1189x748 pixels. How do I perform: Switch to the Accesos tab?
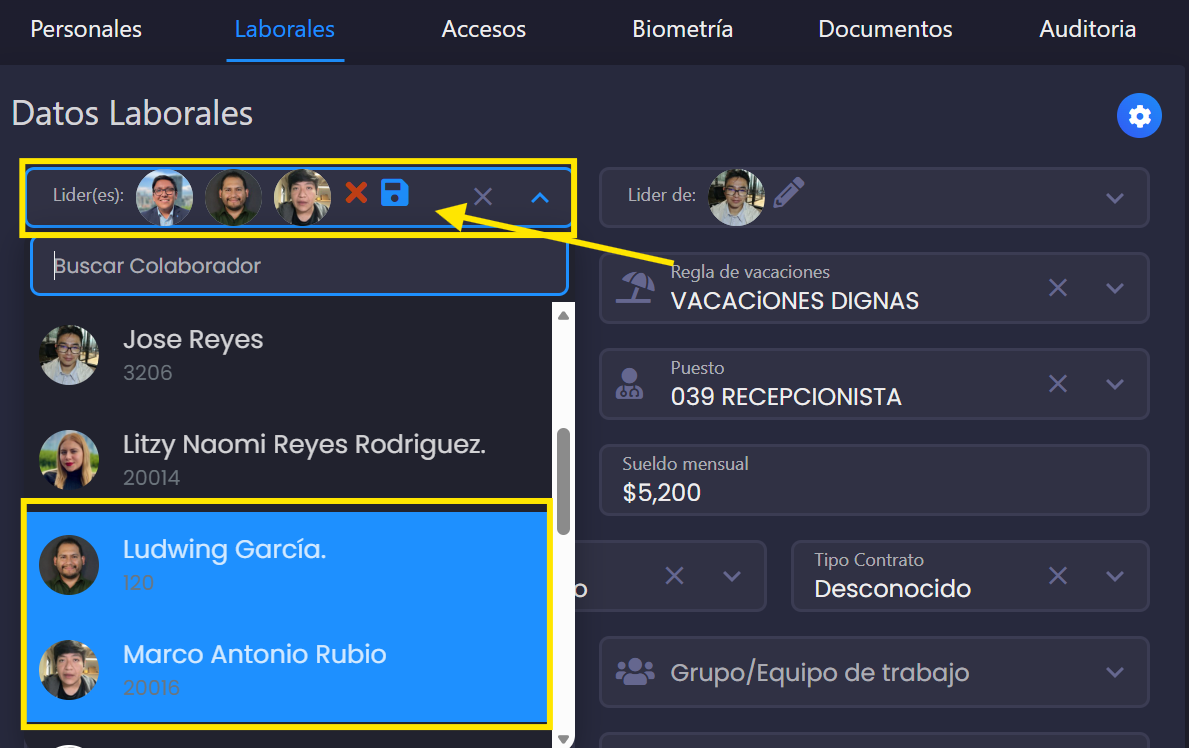tap(484, 29)
